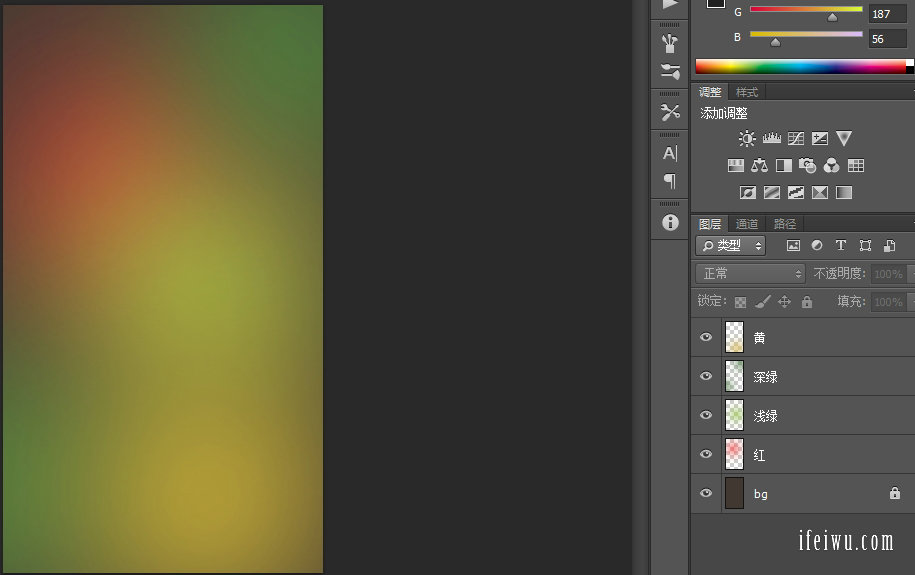Click the Color Balance scales icon
The width and height of the screenshot is (915, 575).
[760, 166]
